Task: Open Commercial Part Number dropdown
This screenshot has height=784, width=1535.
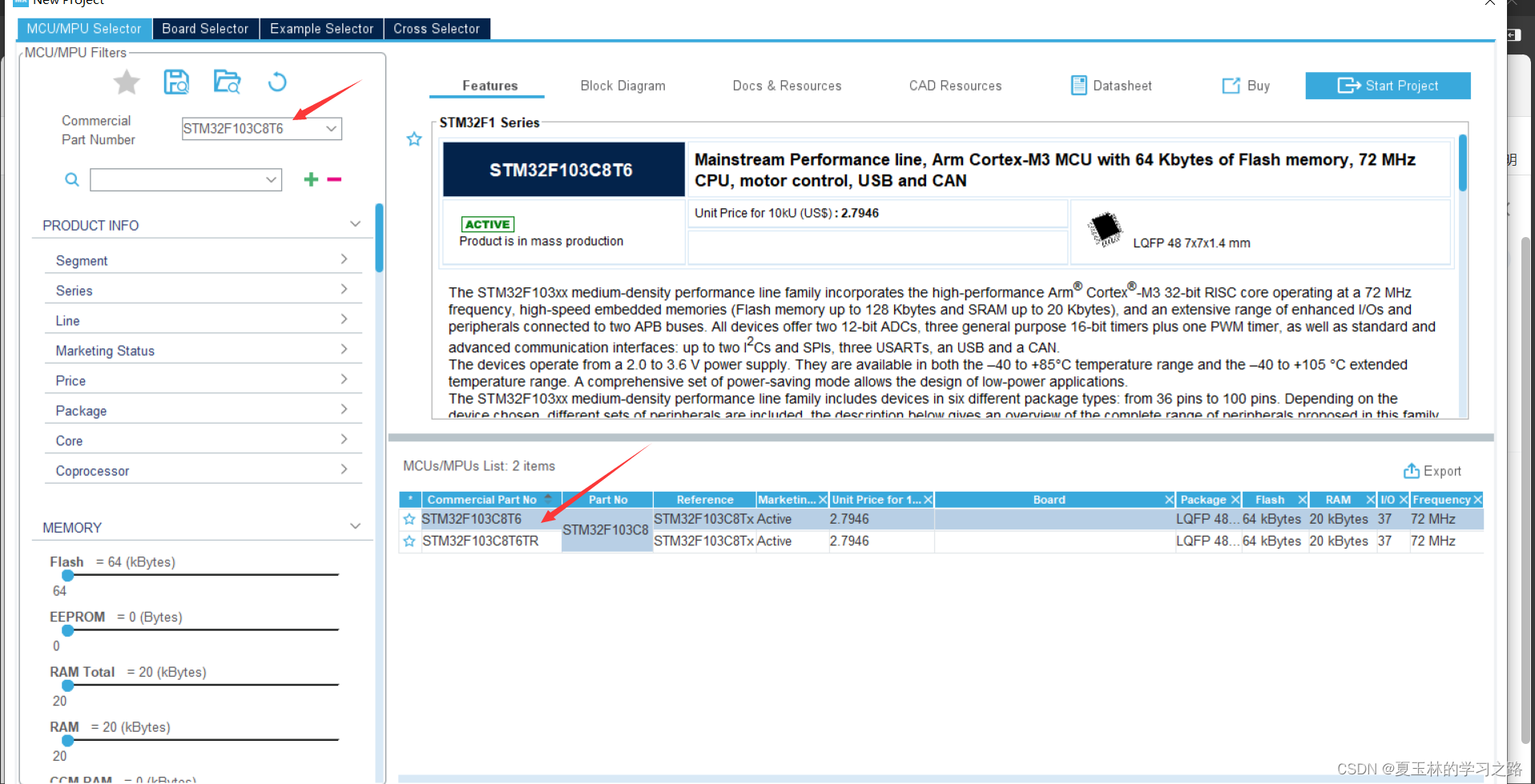Action: (x=331, y=128)
